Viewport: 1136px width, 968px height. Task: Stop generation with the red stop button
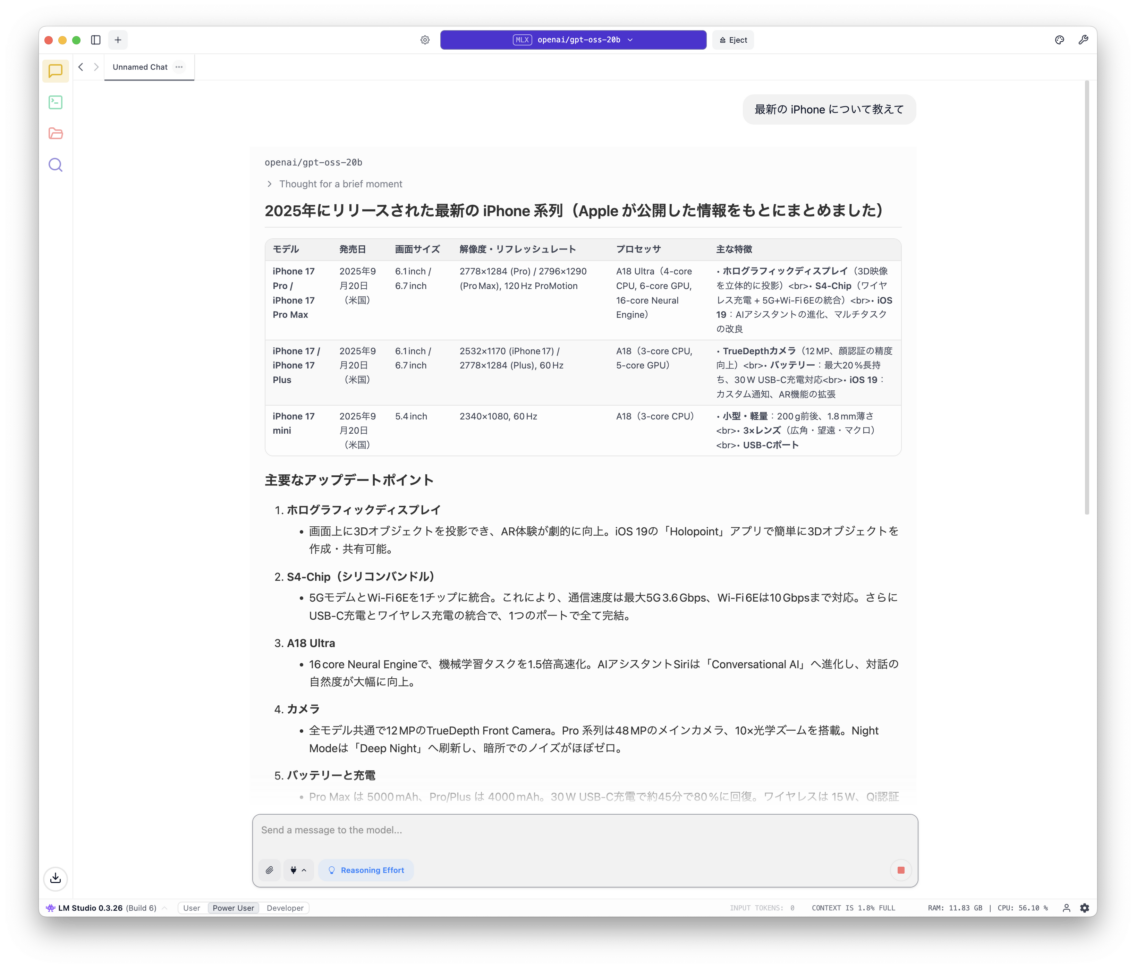[x=901, y=870]
